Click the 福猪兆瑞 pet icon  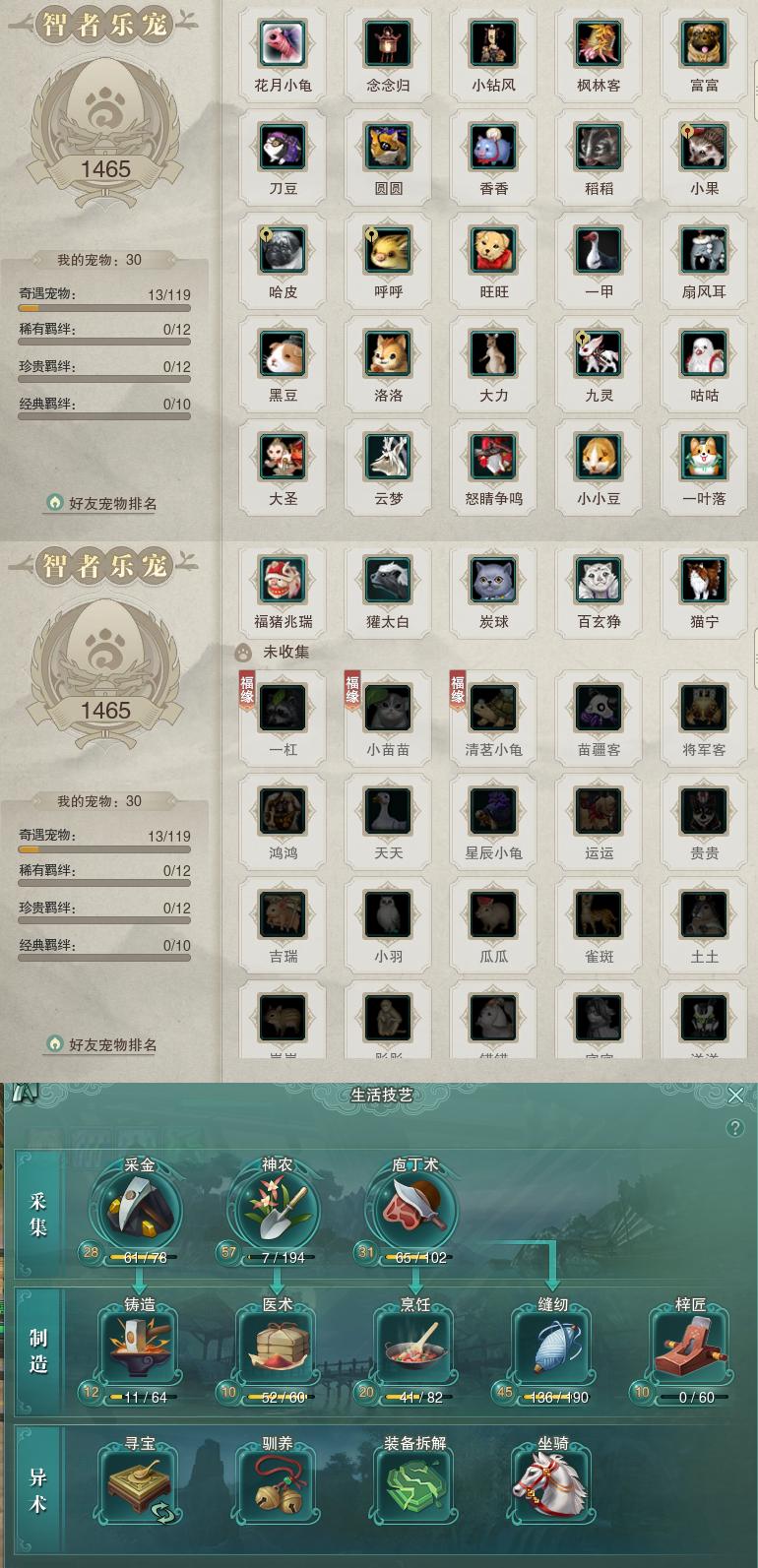283,581
